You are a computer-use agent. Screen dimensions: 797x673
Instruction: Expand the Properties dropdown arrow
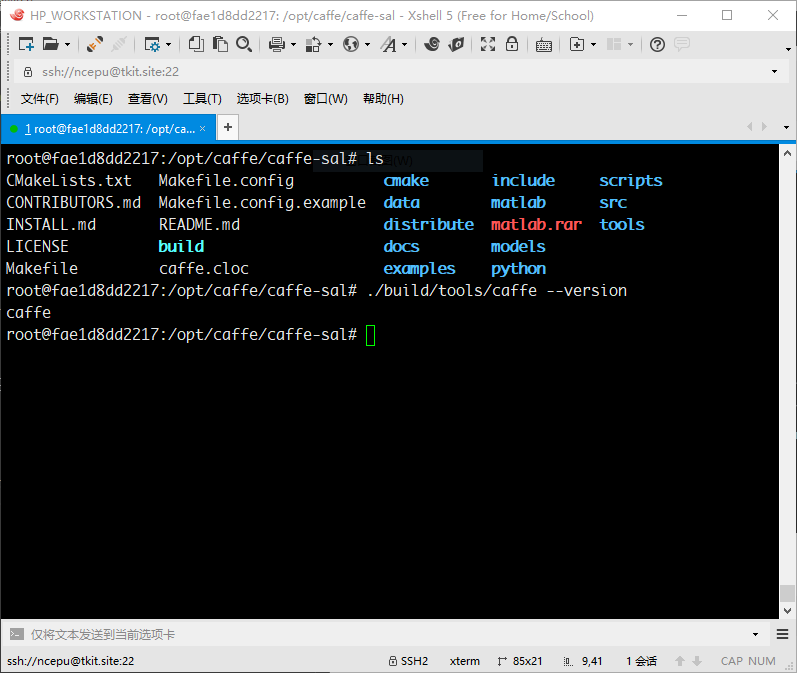pyautogui.click(x=168, y=45)
